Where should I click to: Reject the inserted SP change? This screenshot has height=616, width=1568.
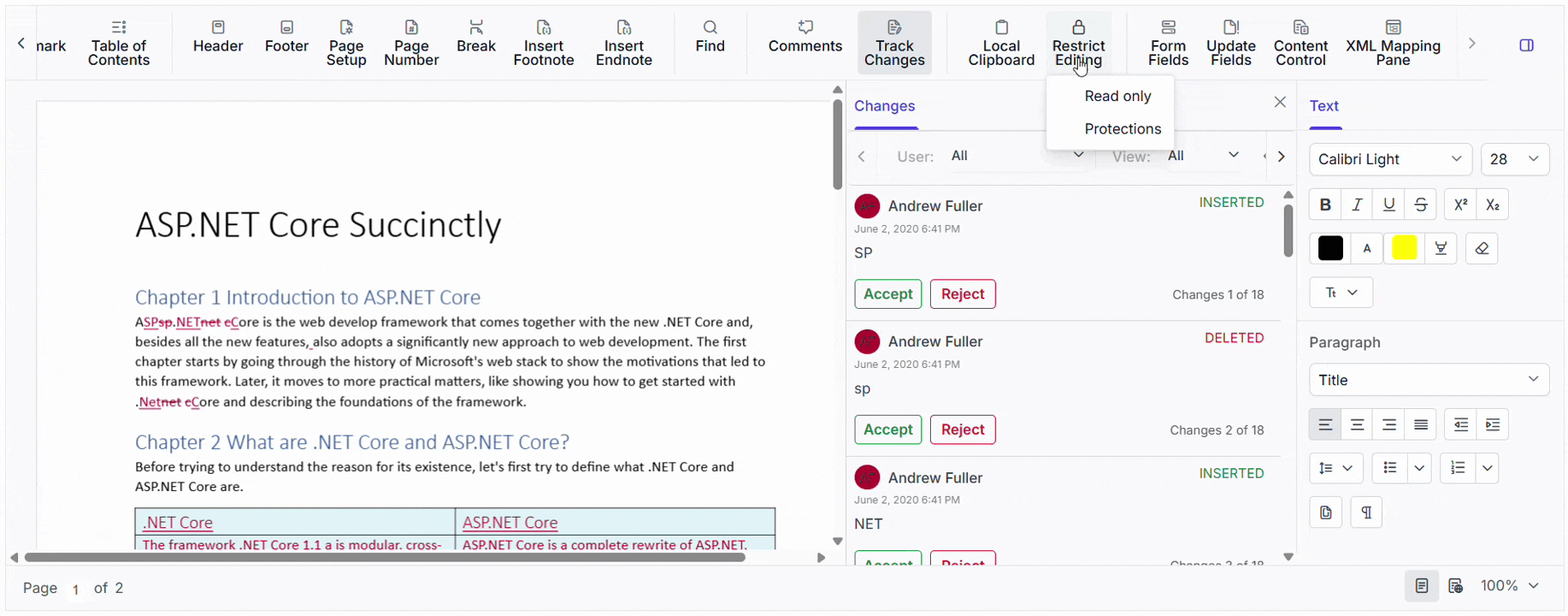click(963, 293)
